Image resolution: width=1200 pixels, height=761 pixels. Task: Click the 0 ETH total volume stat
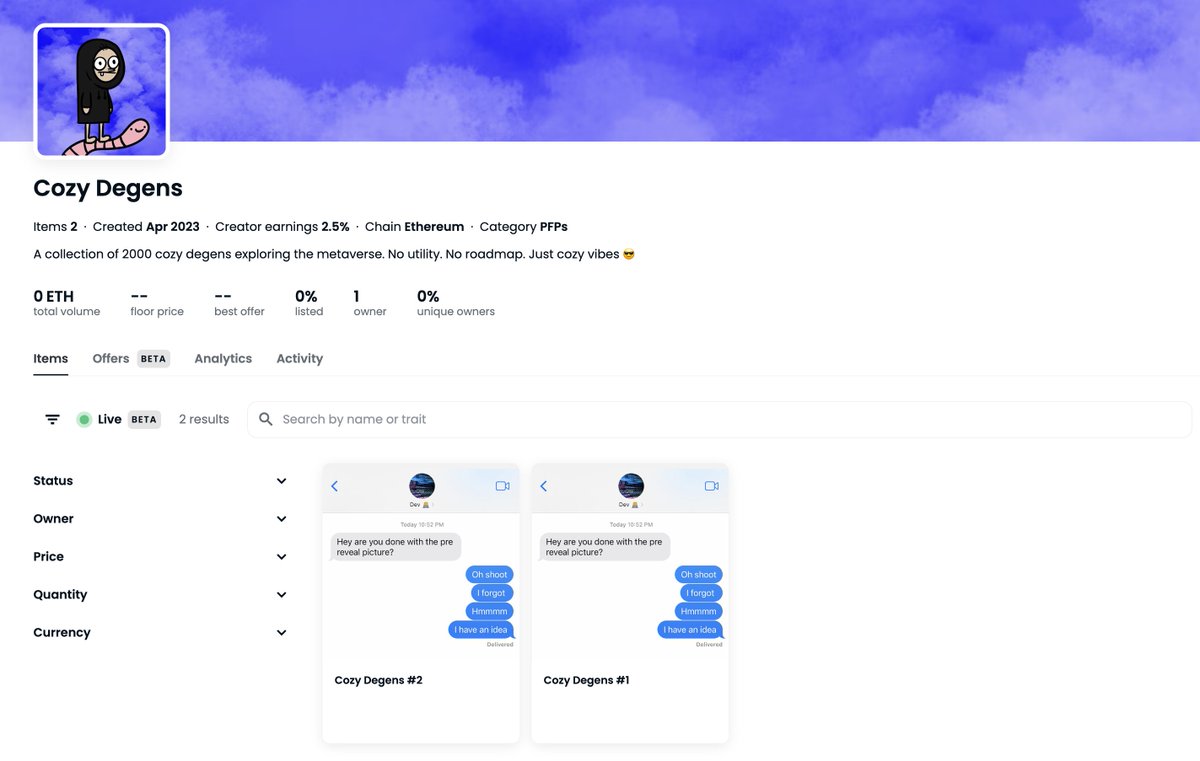[67, 303]
